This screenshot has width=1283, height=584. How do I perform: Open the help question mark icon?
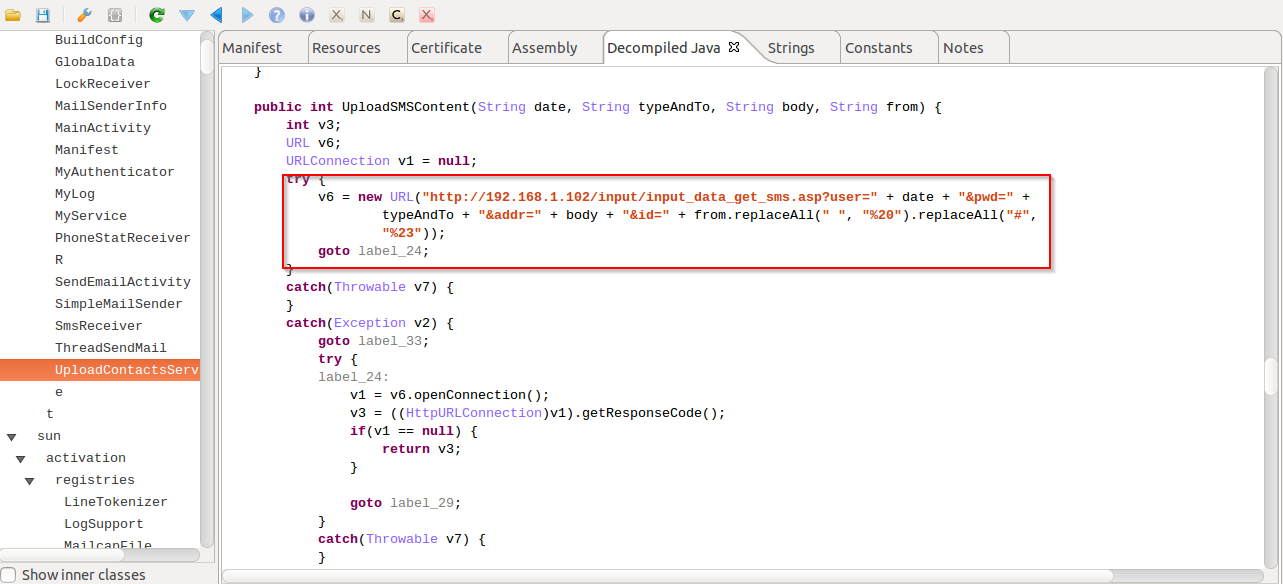coord(277,15)
